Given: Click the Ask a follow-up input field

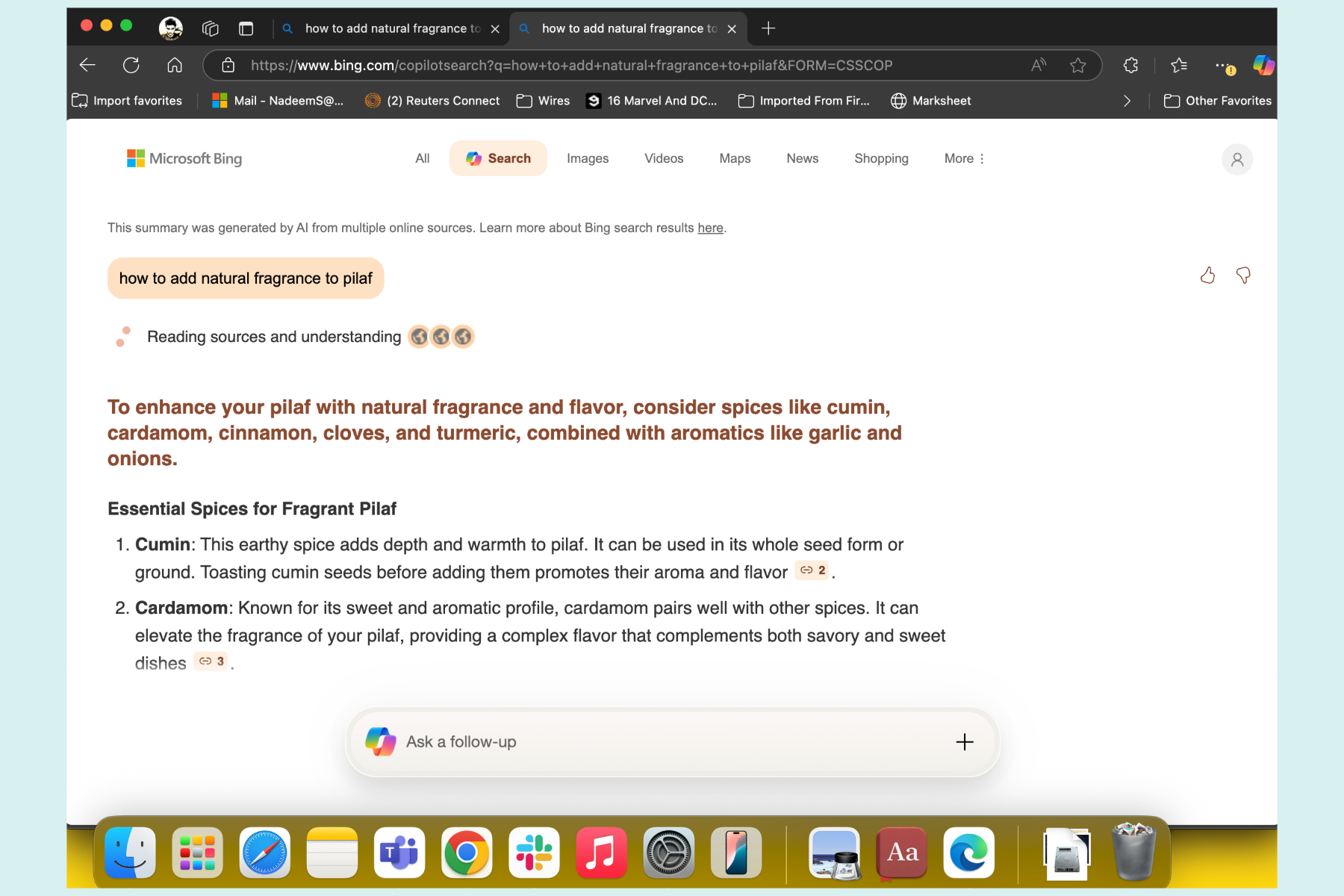Looking at the screenshot, I should click(x=657, y=741).
